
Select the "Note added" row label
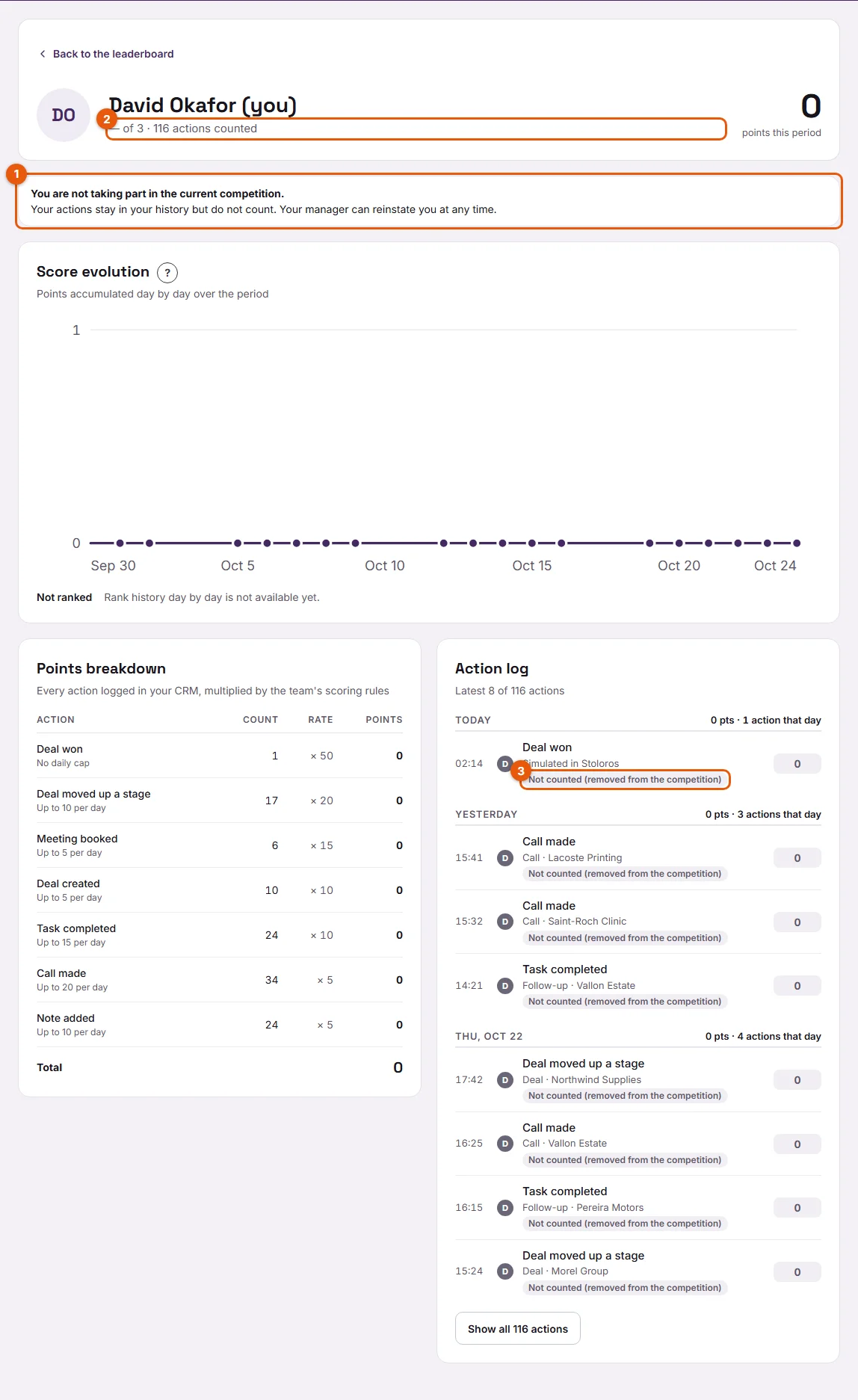coord(66,1018)
